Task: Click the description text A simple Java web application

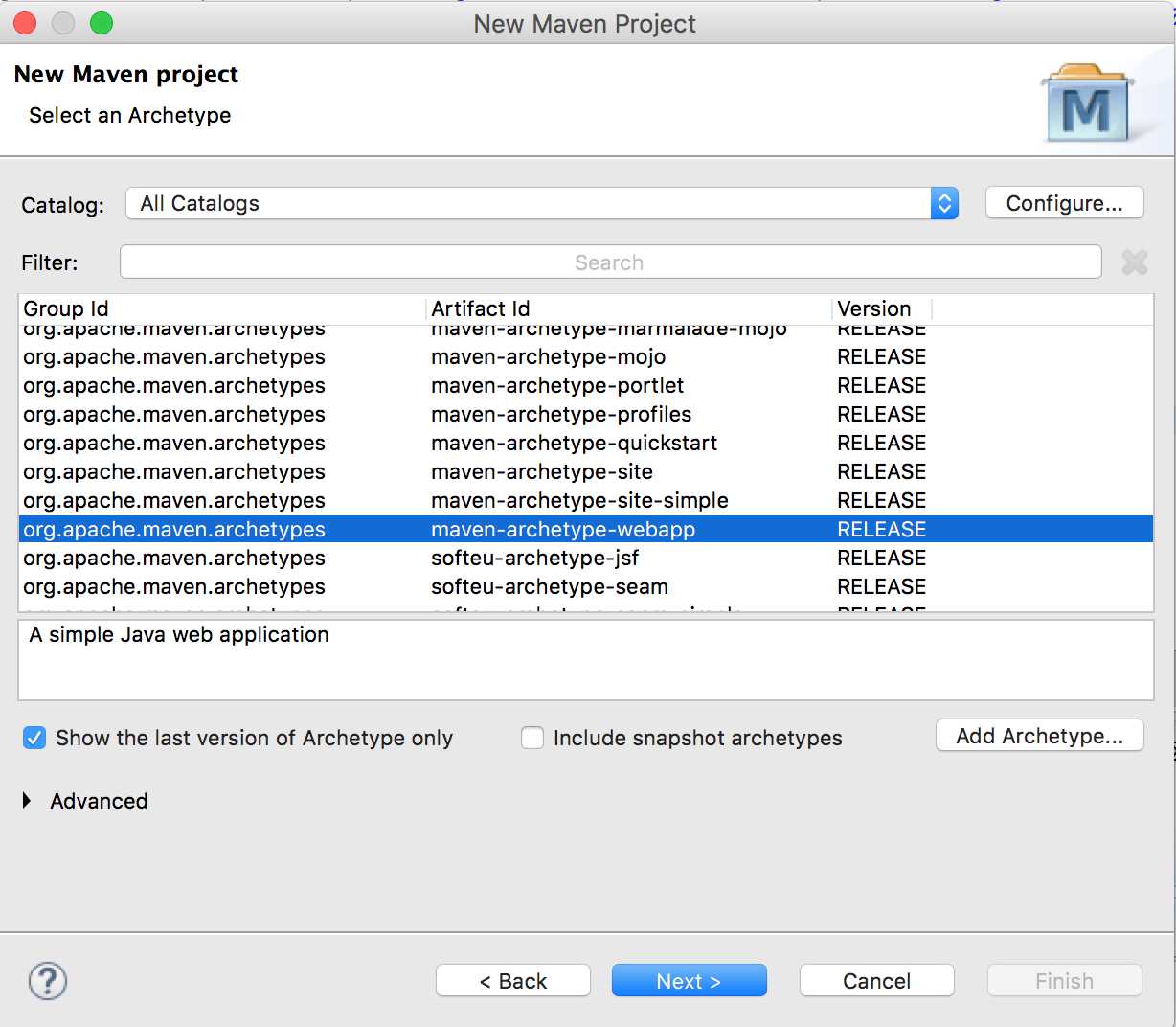Action: click(x=179, y=634)
